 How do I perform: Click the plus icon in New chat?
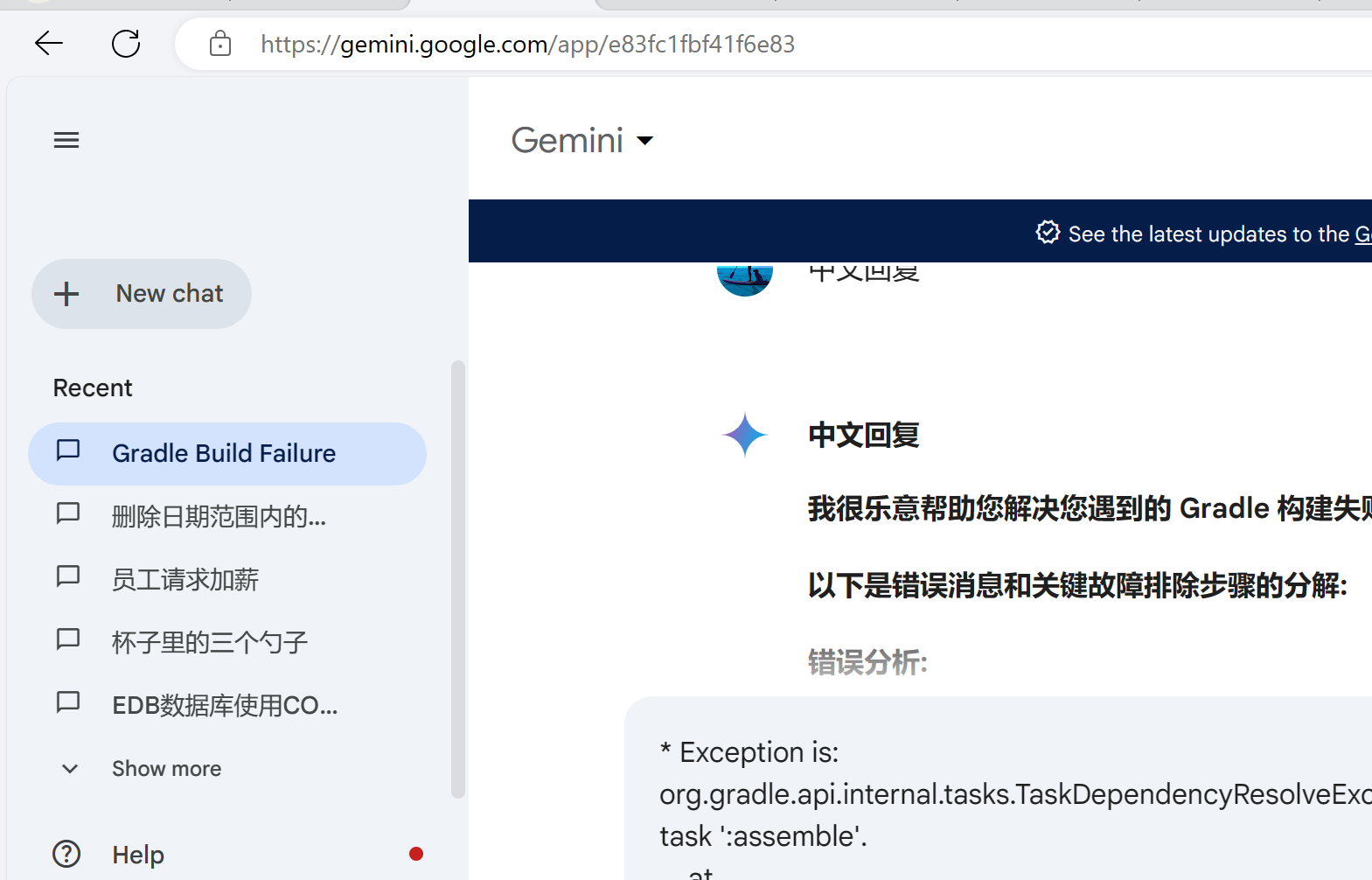[66, 294]
